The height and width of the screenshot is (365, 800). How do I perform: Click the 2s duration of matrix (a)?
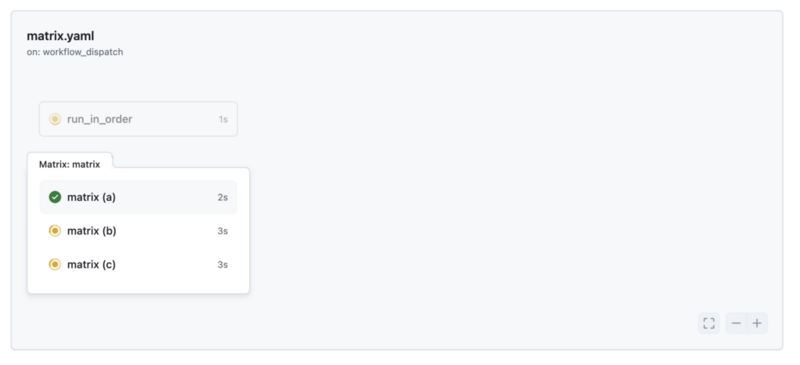(x=222, y=197)
